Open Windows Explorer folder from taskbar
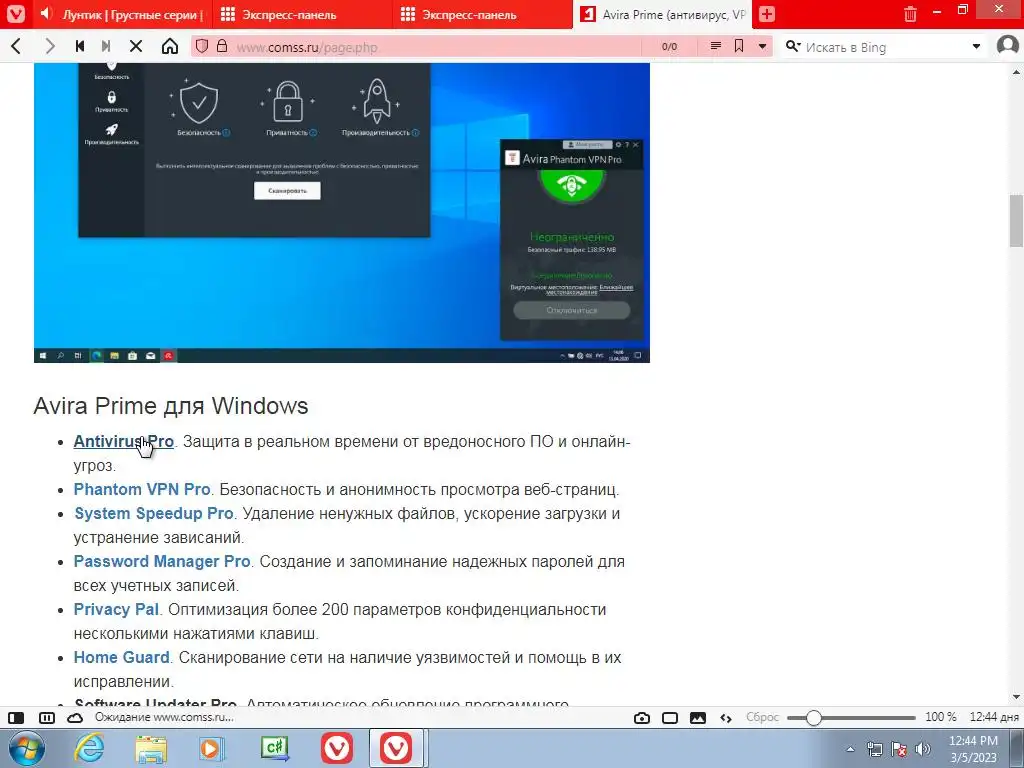Image resolution: width=1024 pixels, height=768 pixels. [151, 748]
